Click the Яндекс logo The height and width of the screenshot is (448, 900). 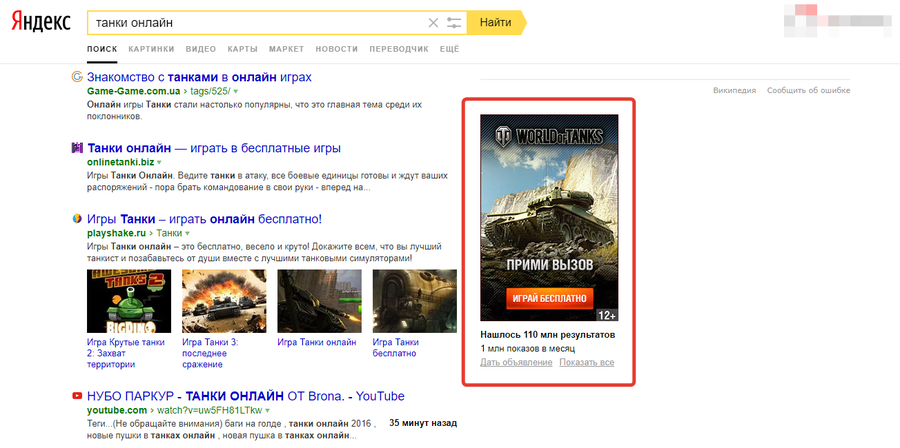point(42,22)
